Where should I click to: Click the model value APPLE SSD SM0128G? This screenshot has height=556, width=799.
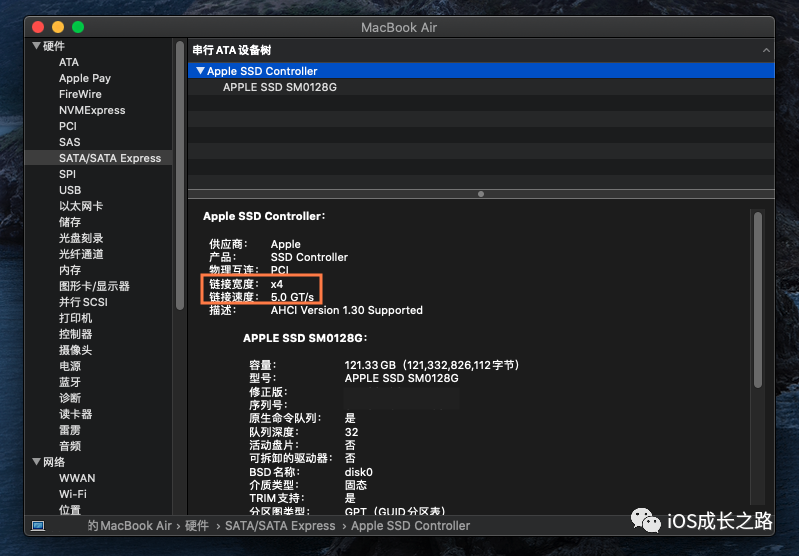pyautogui.click(x=402, y=378)
